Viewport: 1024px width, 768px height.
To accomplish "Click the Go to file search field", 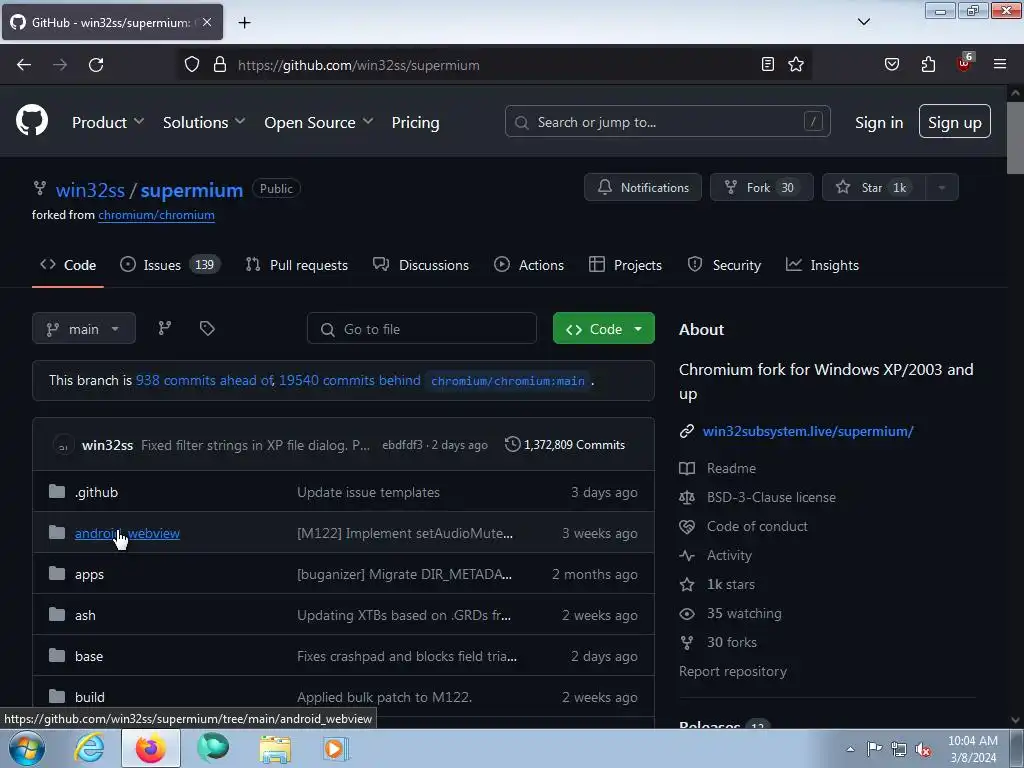I will [422, 328].
